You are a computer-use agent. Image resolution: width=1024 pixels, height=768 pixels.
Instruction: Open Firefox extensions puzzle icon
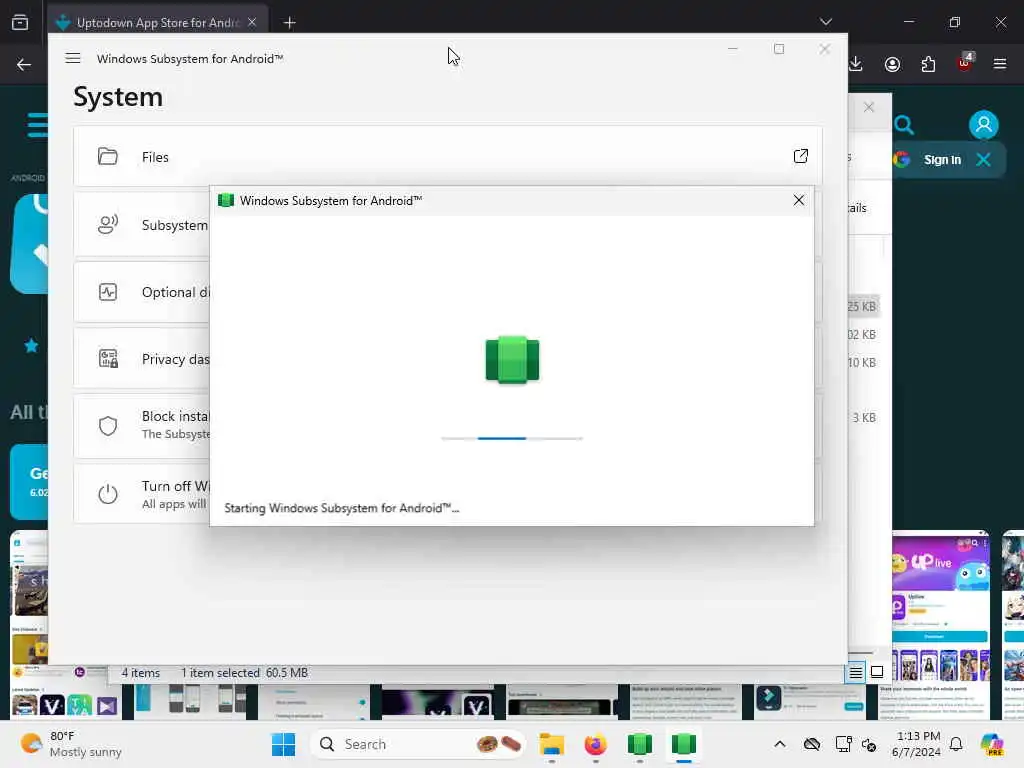(928, 65)
